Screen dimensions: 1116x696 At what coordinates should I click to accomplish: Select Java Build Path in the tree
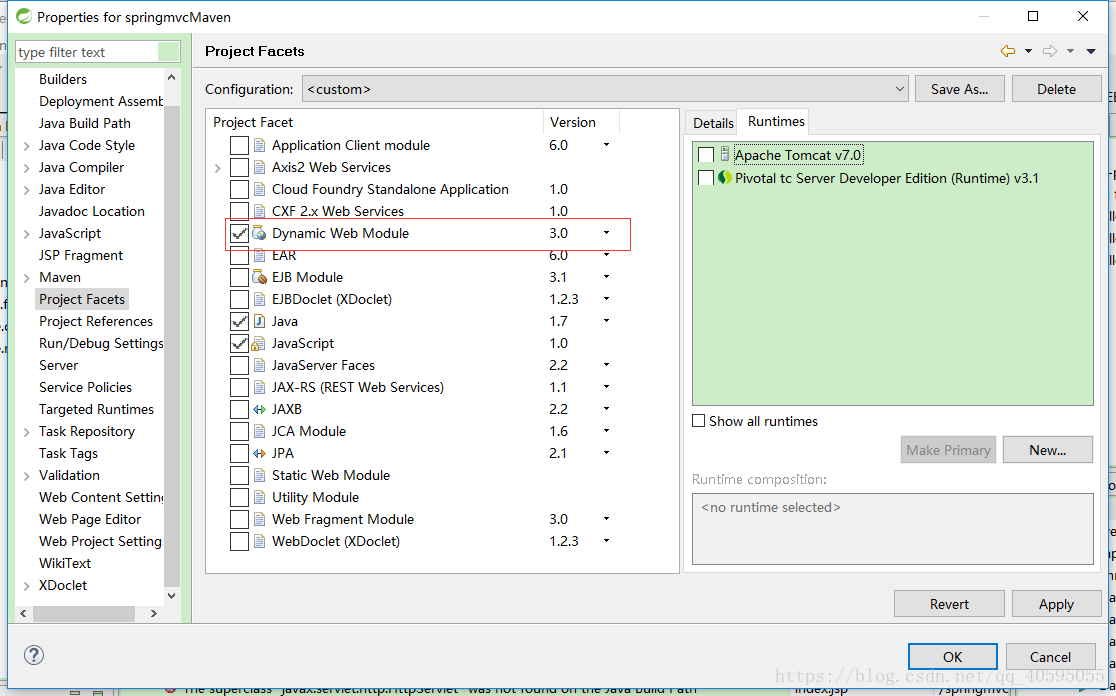pos(85,123)
